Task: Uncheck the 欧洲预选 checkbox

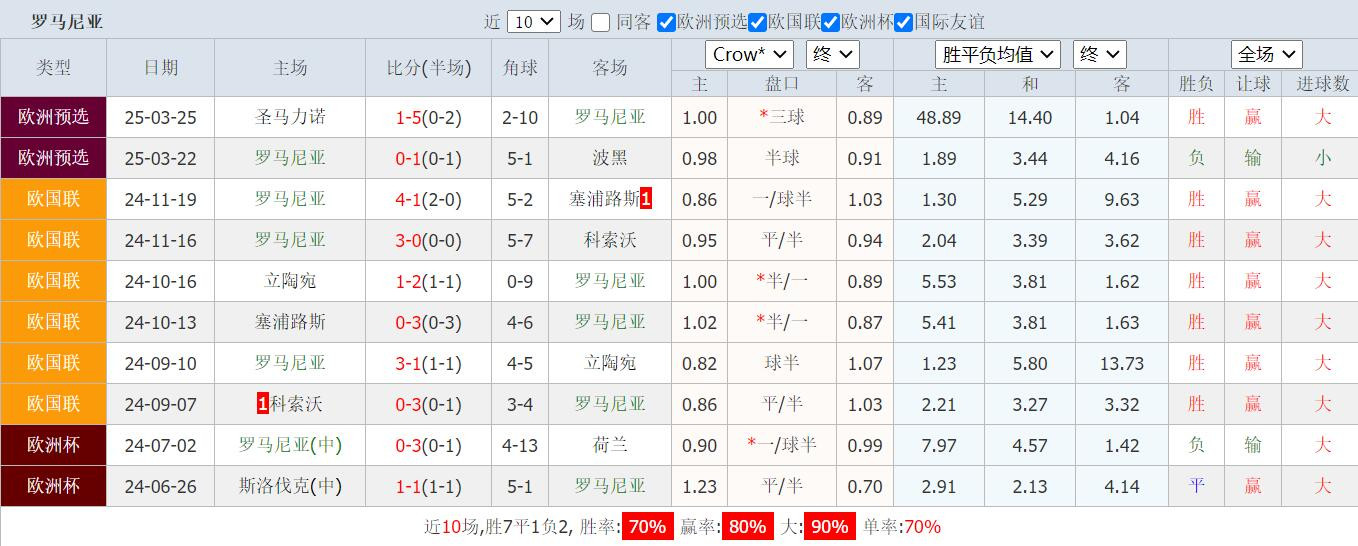Action: [x=666, y=22]
